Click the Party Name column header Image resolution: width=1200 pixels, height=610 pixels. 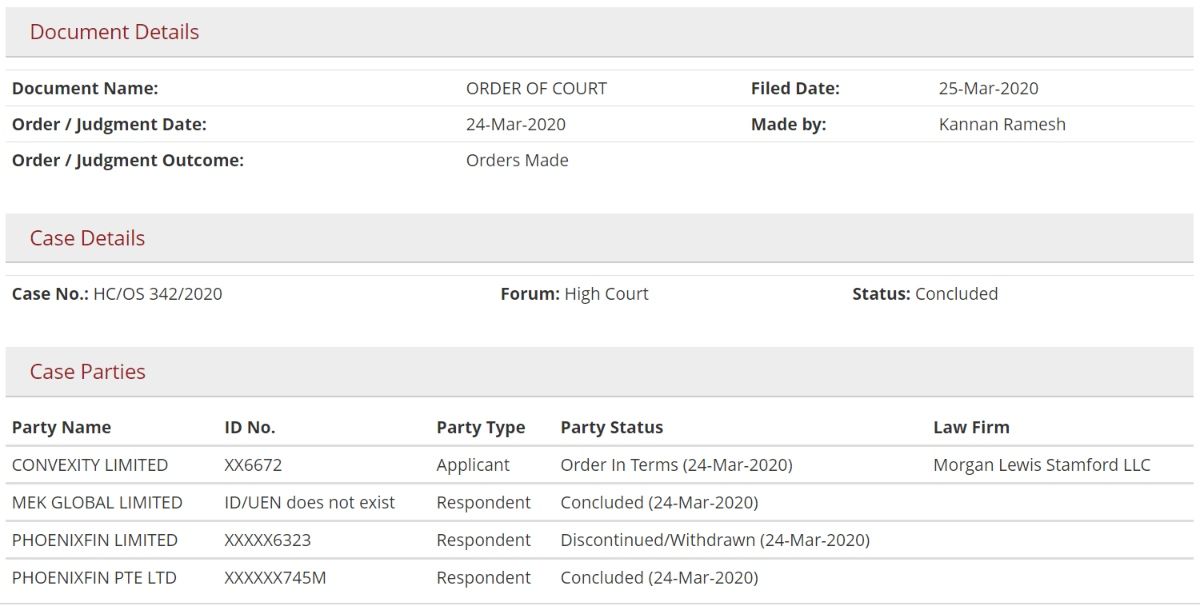[61, 427]
